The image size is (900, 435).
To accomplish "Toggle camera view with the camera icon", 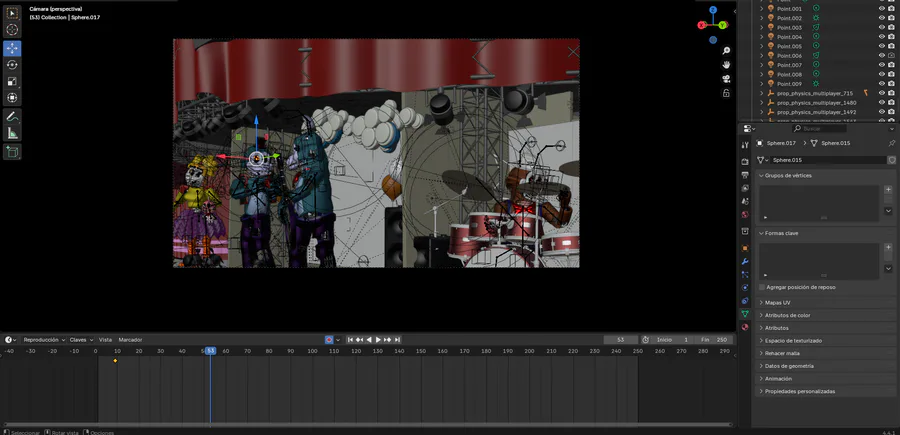I will coord(726,79).
